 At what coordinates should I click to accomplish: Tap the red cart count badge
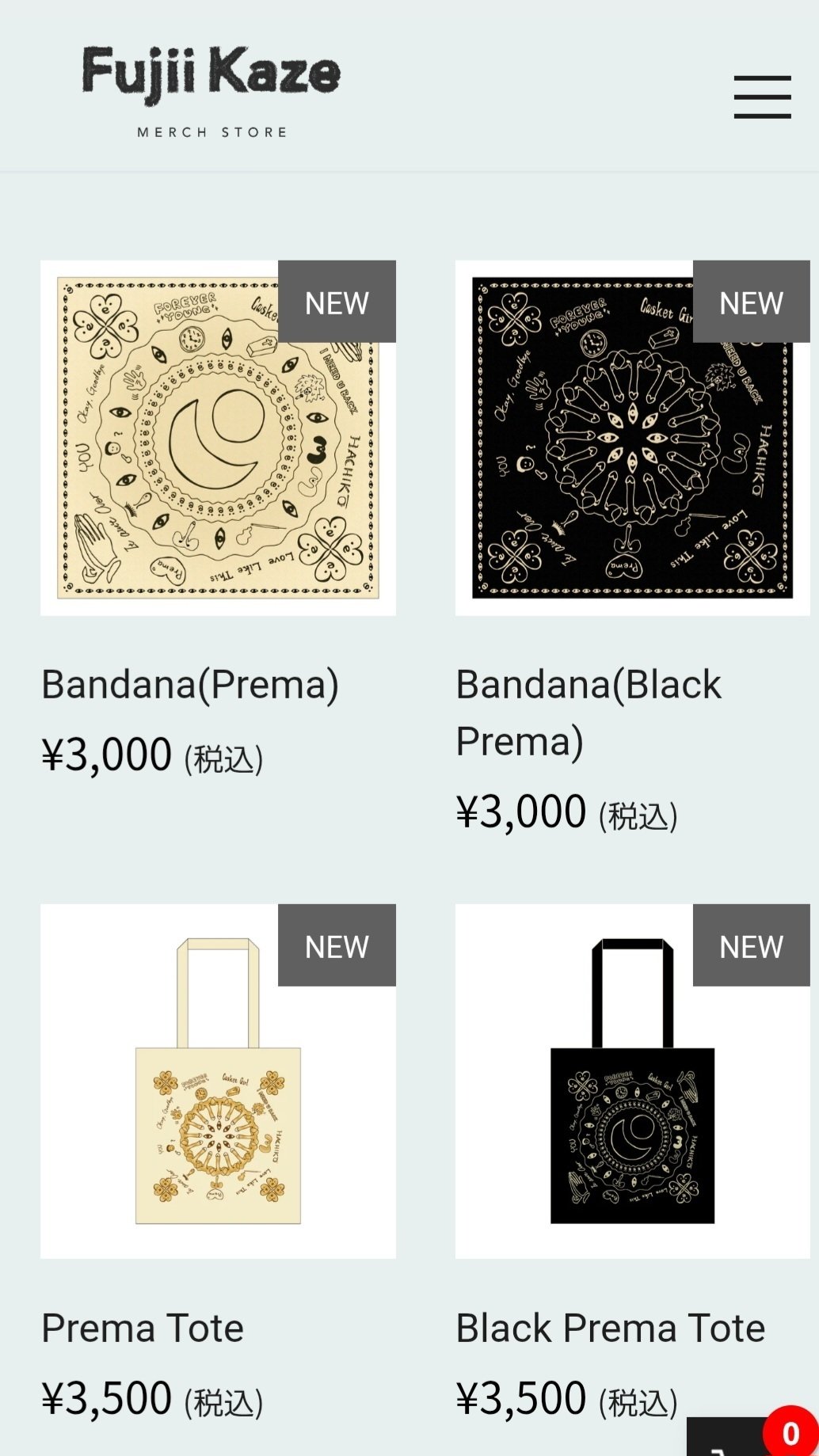(x=790, y=1433)
